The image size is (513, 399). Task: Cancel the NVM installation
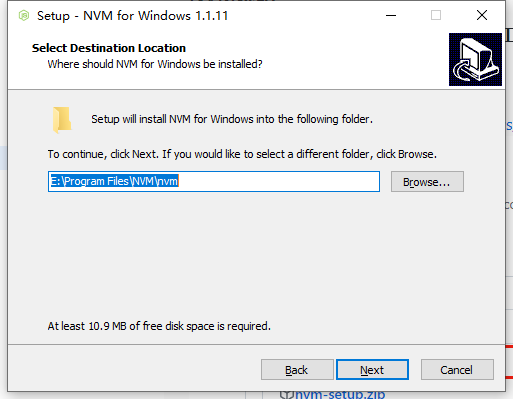tap(457, 370)
